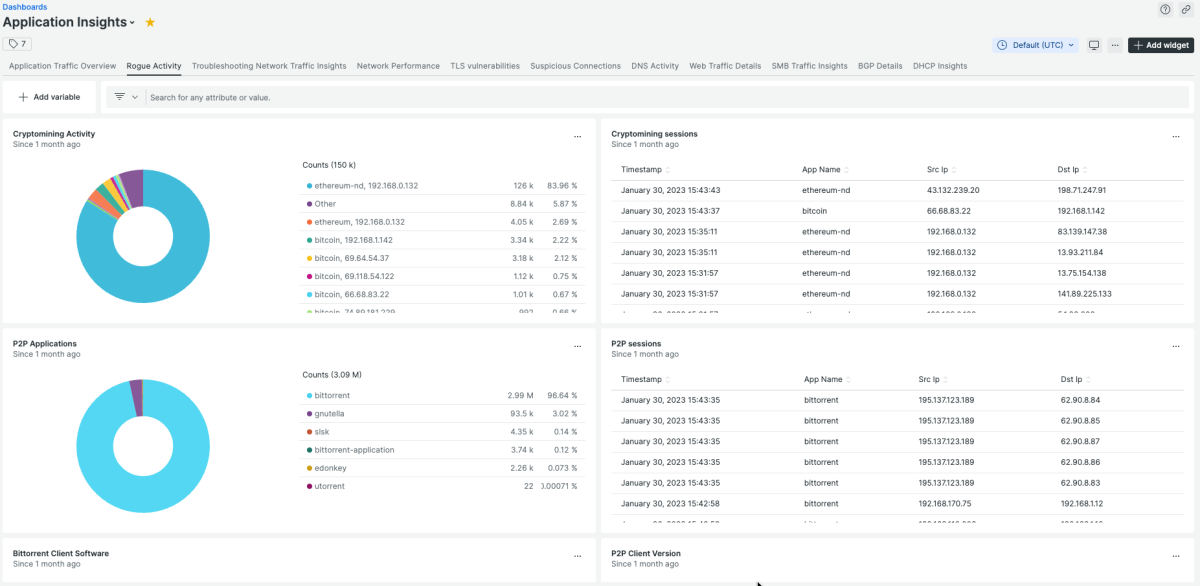The width and height of the screenshot is (1200, 586).
Task: Expand the Application Insights title dropdown
Action: click(134, 23)
